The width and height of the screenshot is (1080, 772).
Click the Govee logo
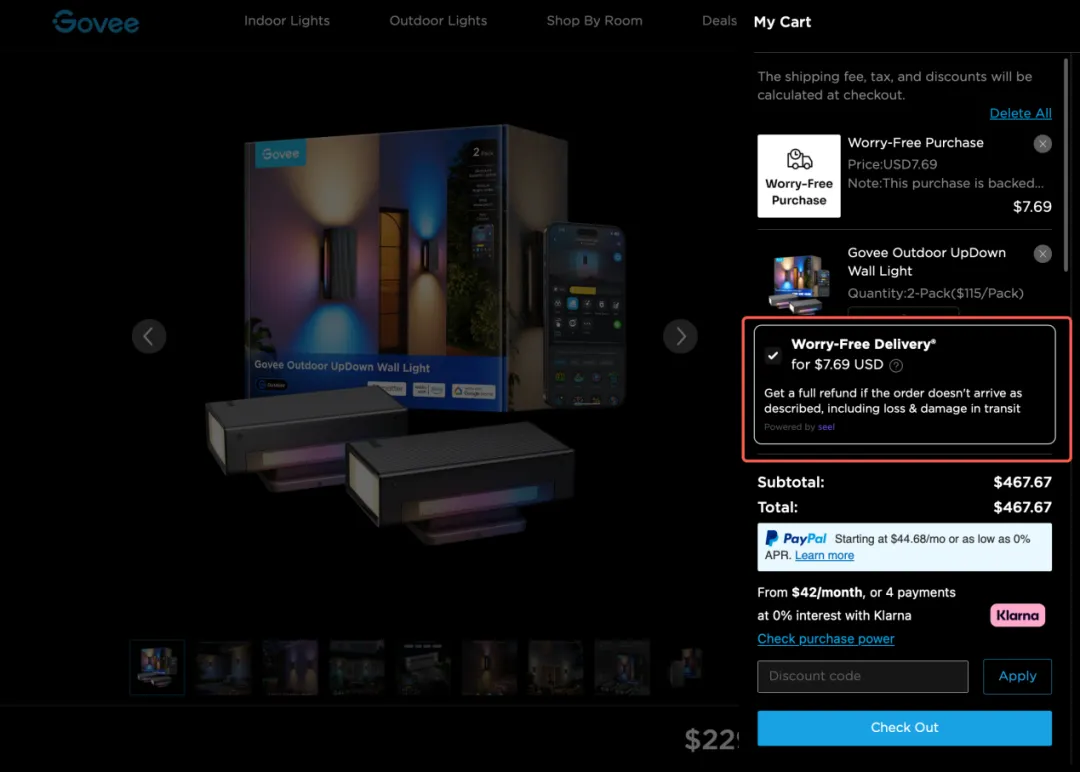coord(96,22)
